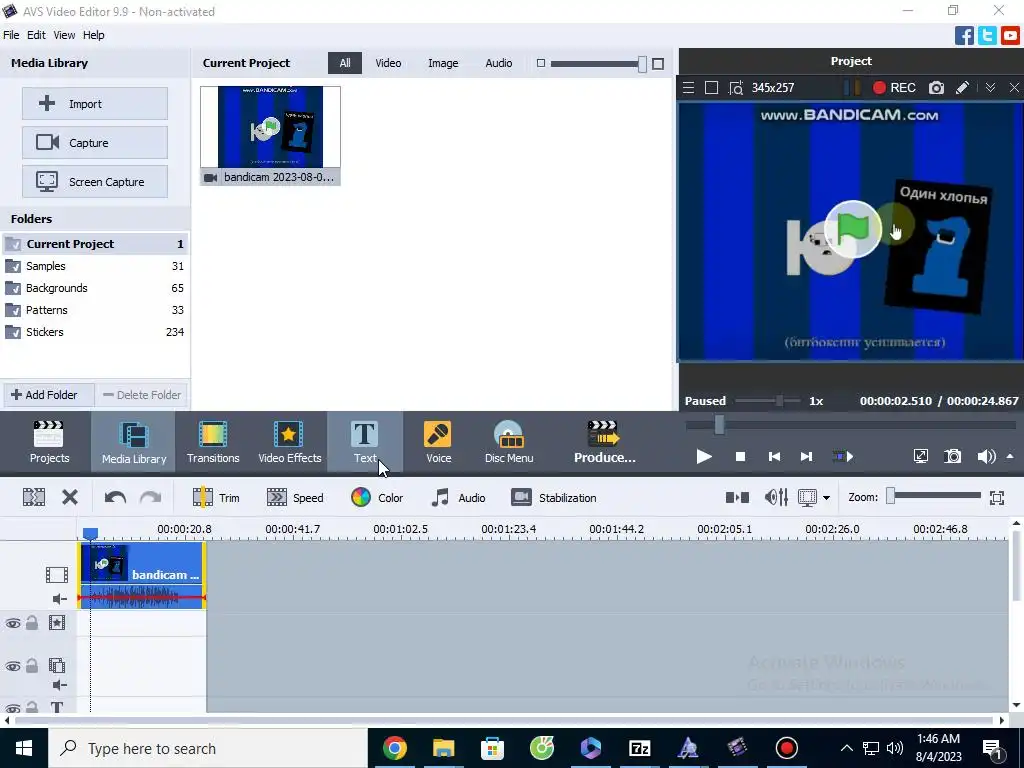Open the audio mixer icon
Screen dimensions: 1024x768
click(776, 498)
